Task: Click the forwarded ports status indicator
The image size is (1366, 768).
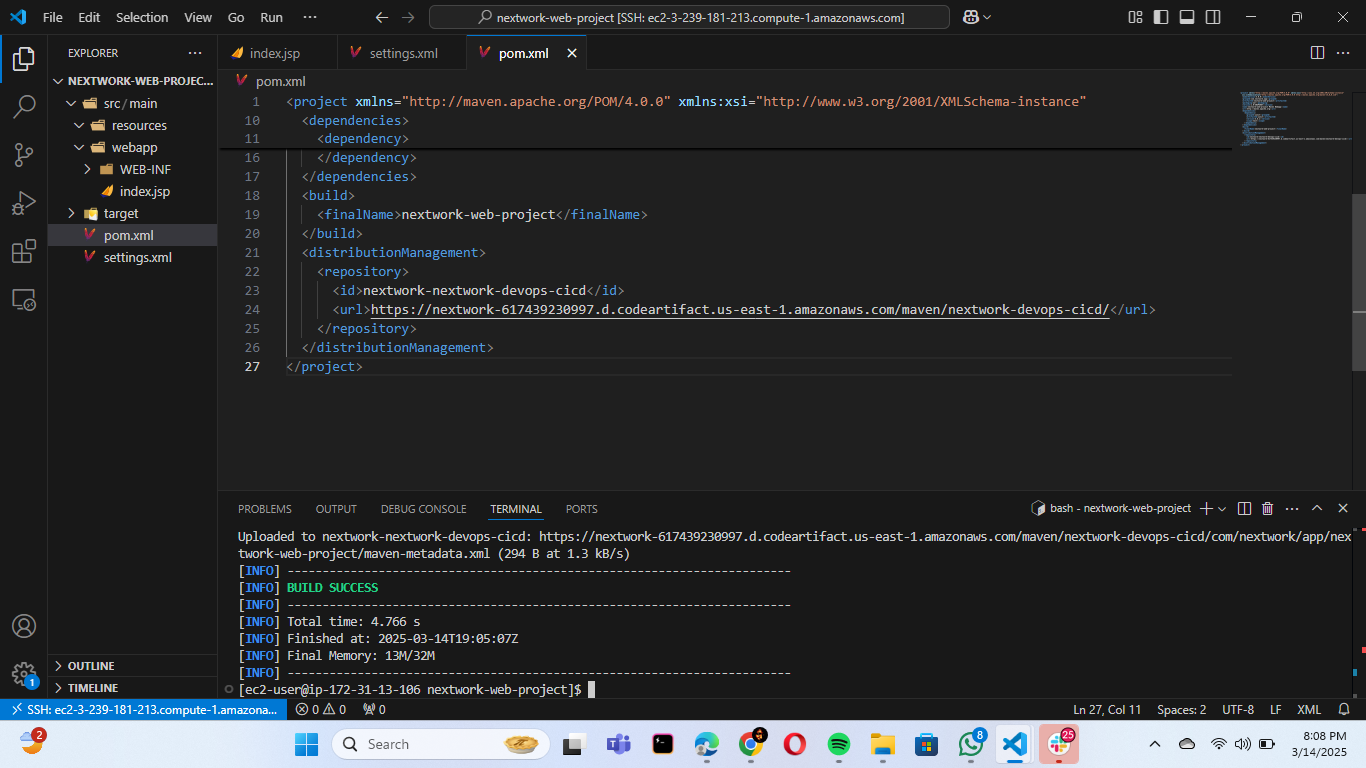Action: pyautogui.click(x=374, y=709)
